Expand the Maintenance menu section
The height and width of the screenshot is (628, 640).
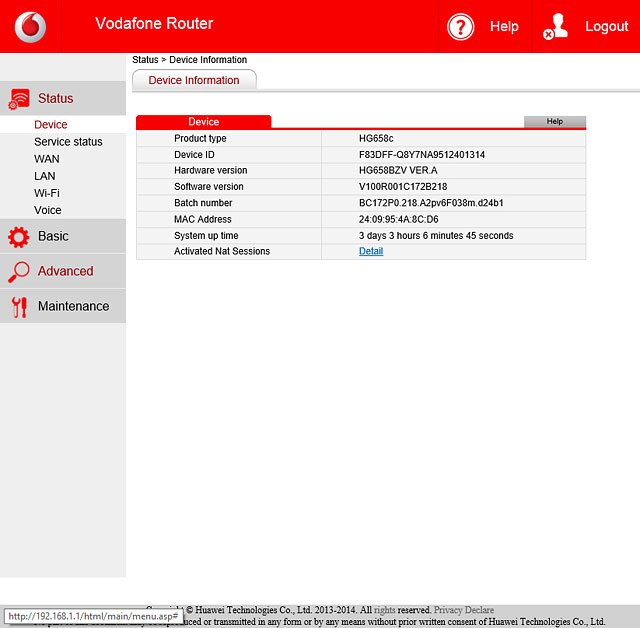coord(63,306)
